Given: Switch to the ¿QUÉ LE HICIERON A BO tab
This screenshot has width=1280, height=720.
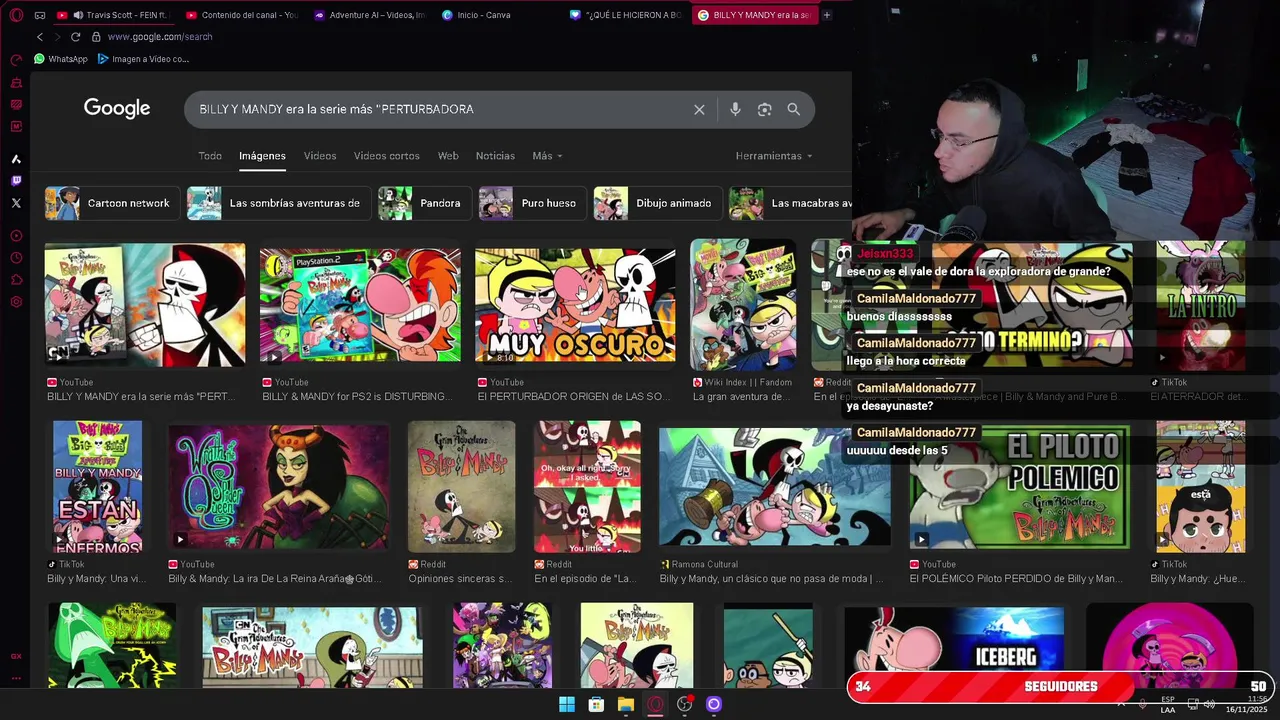Looking at the screenshot, I should tap(625, 15).
